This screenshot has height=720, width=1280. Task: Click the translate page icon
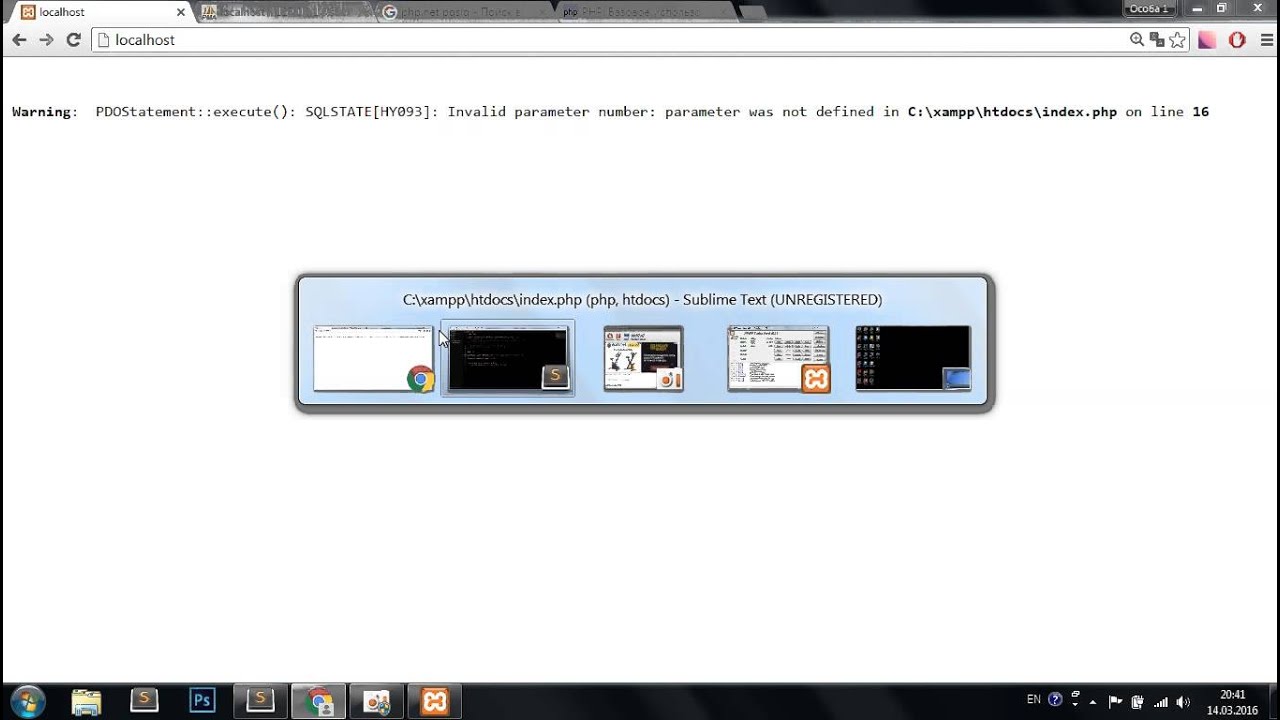point(1157,40)
